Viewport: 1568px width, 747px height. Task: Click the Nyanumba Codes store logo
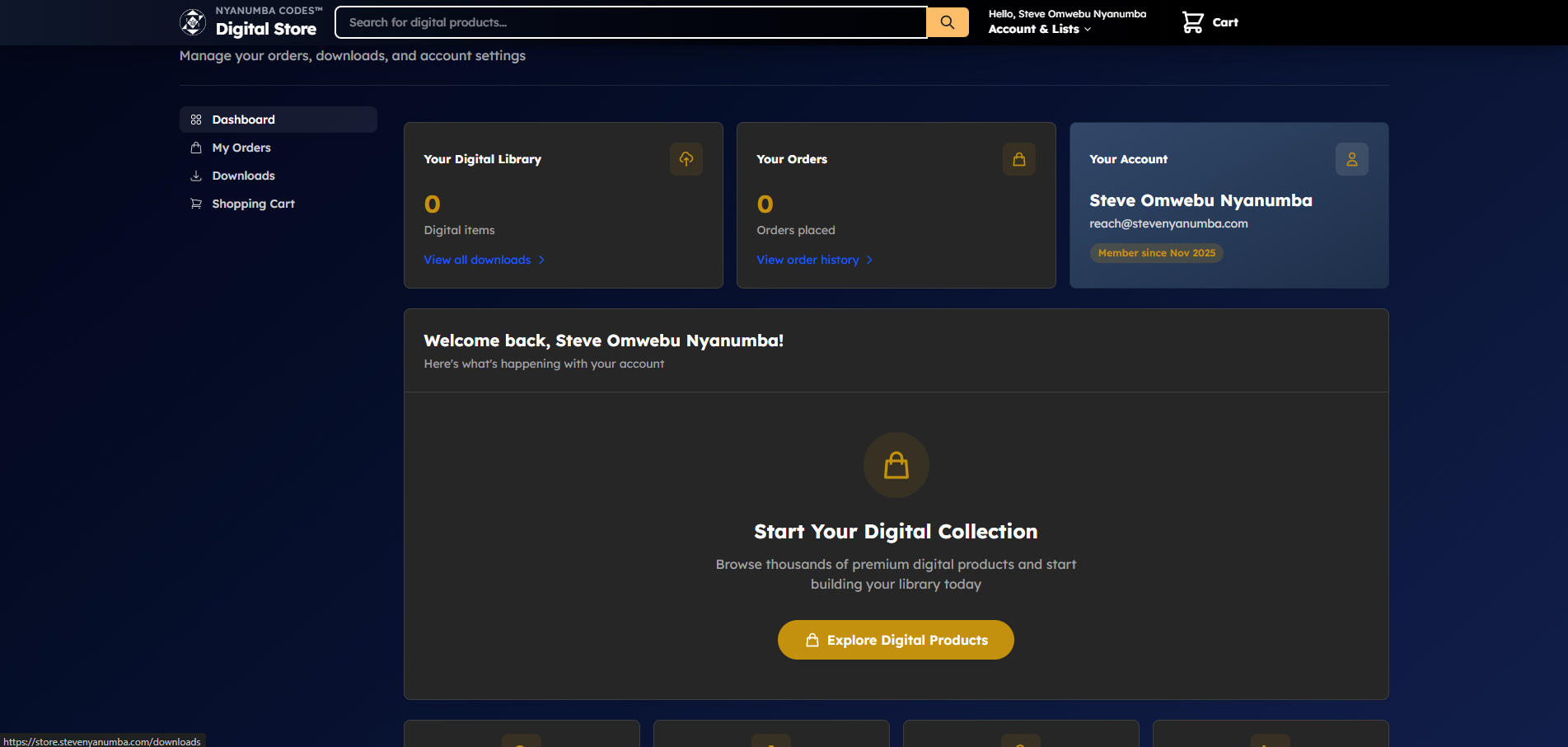192,21
